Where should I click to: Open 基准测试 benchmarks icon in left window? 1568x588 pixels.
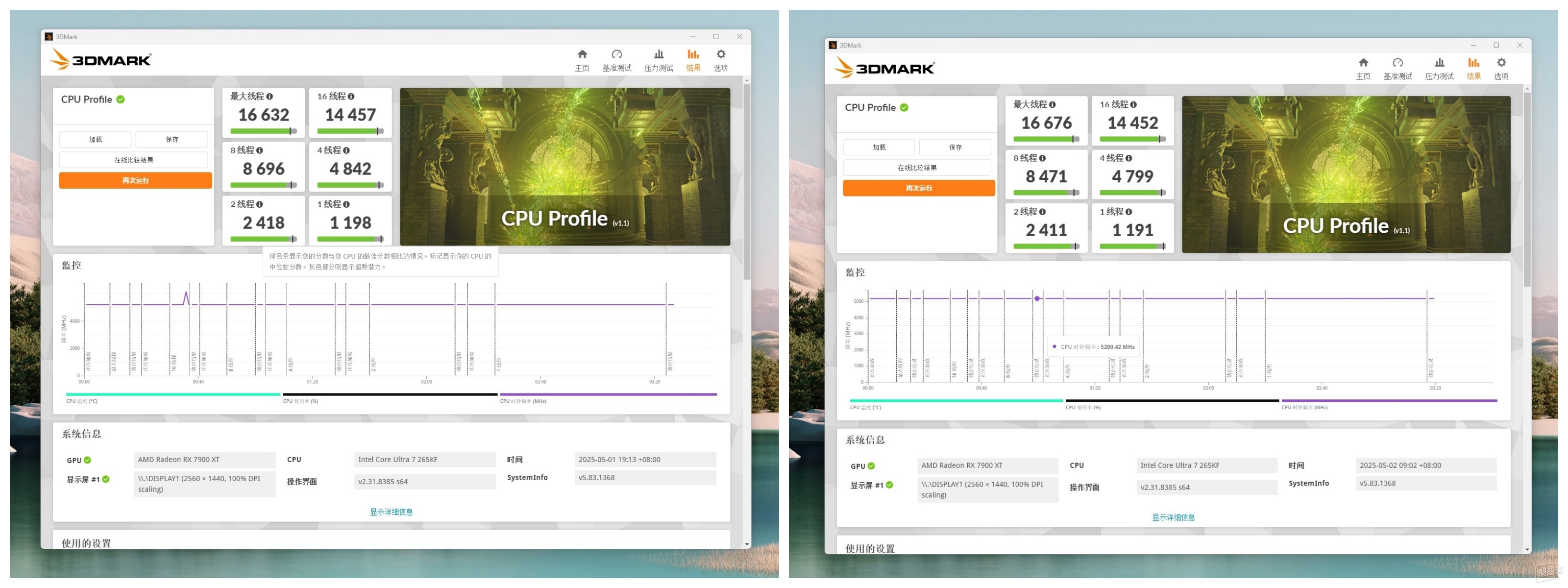[x=616, y=54]
